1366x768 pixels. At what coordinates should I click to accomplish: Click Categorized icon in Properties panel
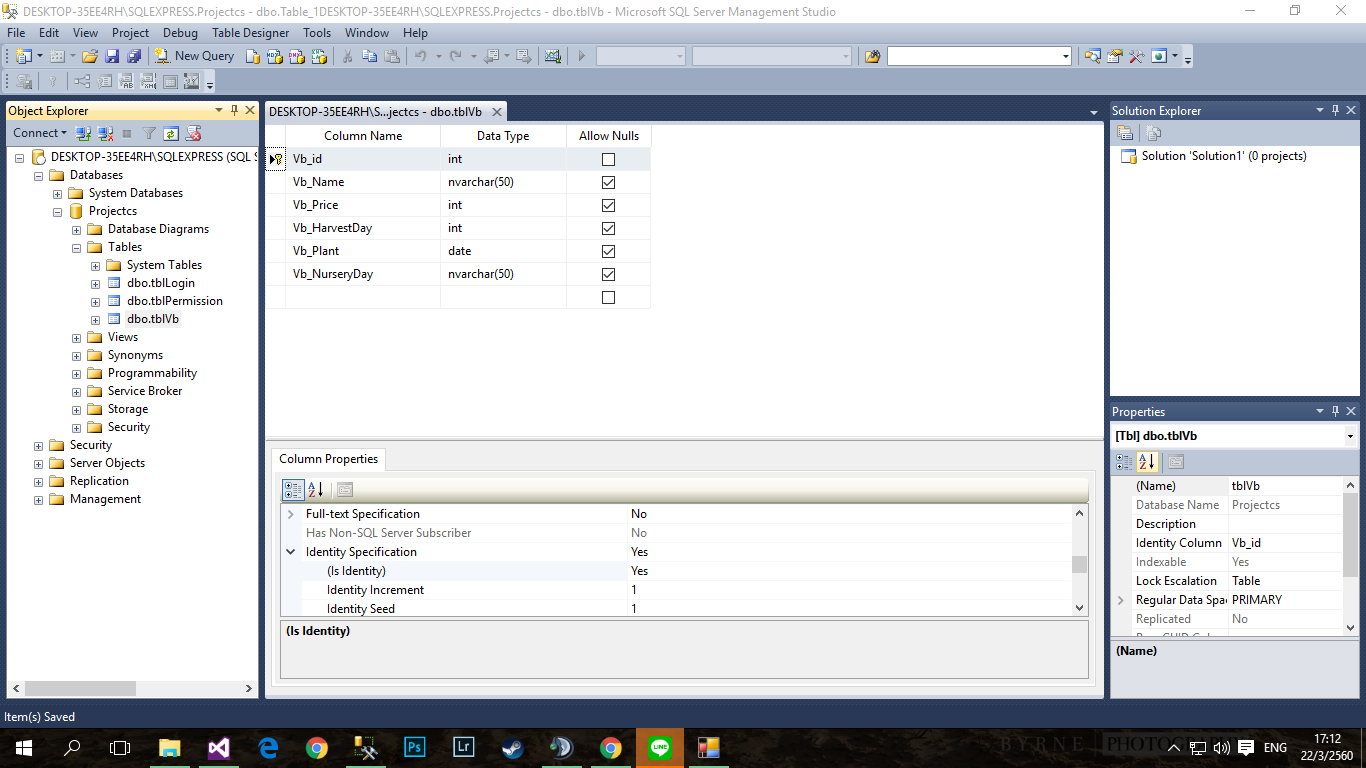1125,461
